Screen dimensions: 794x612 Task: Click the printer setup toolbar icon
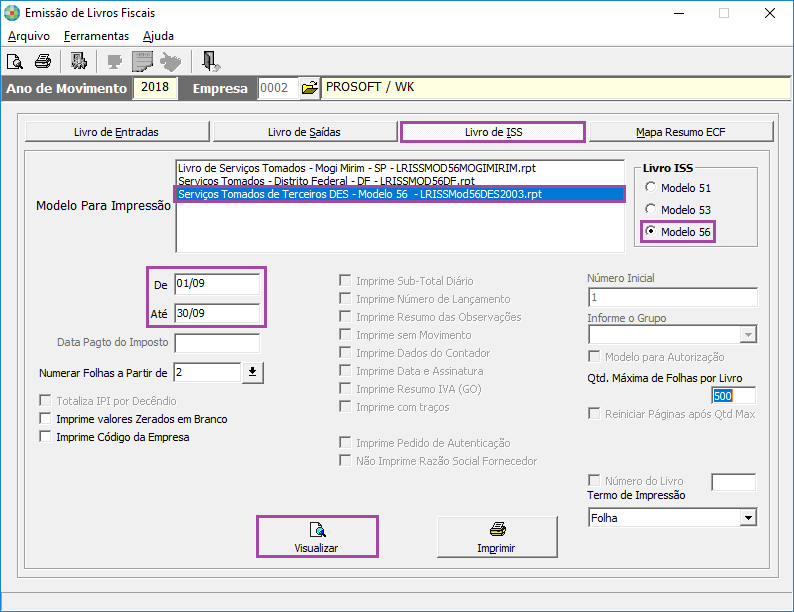click(x=78, y=61)
